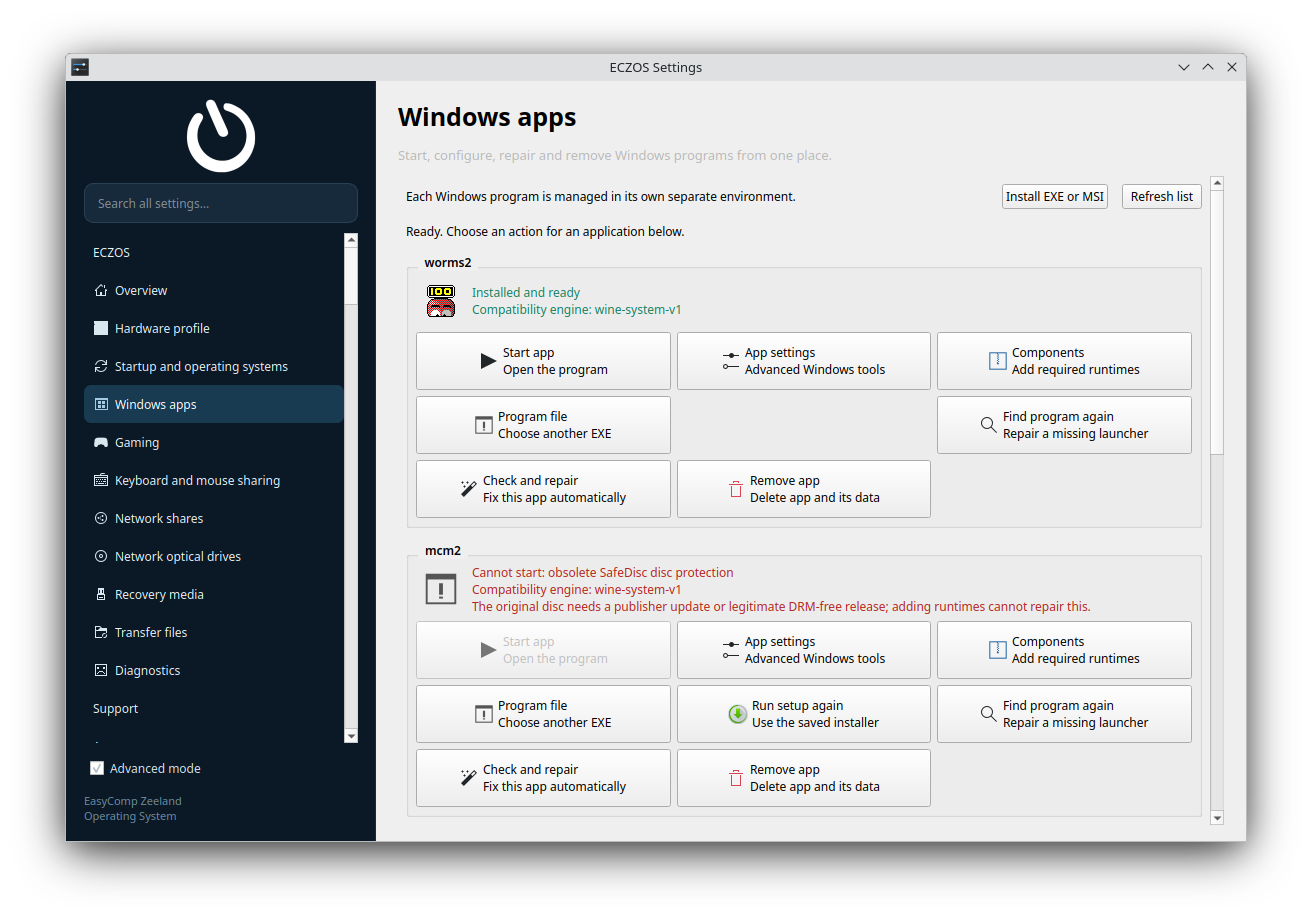Click the main panel scrollbar down arrow
The width and height of the screenshot is (1312, 919).
tap(1217, 818)
